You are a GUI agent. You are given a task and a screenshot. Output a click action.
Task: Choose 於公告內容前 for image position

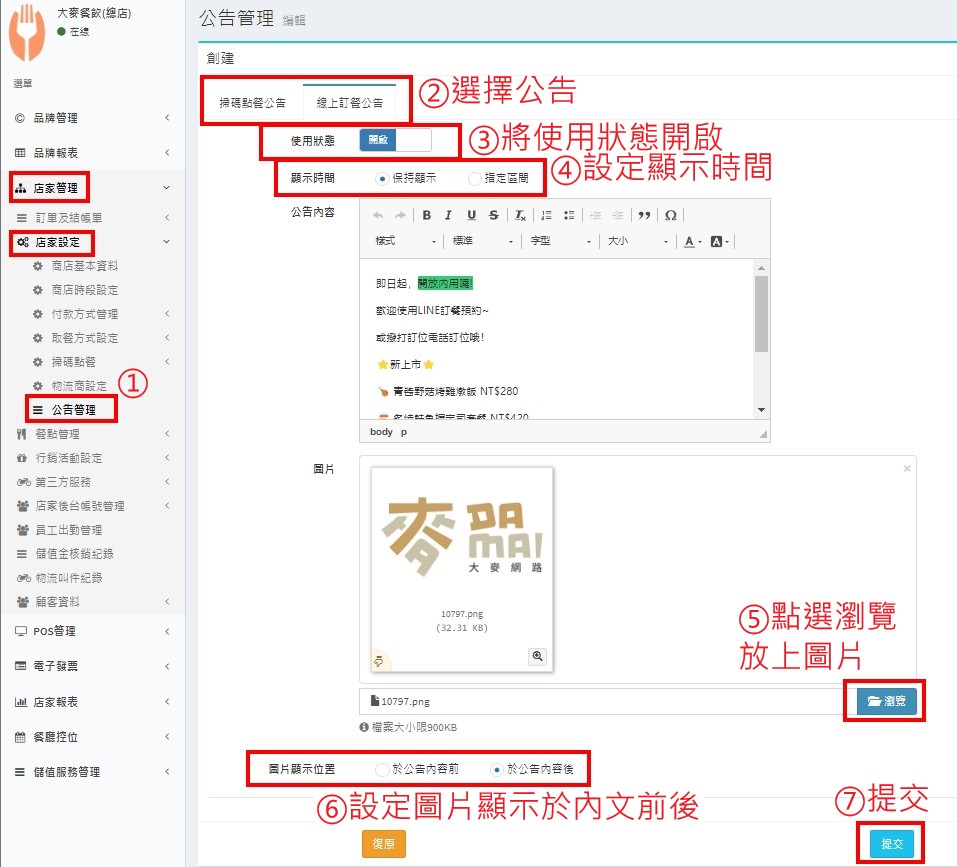382,770
